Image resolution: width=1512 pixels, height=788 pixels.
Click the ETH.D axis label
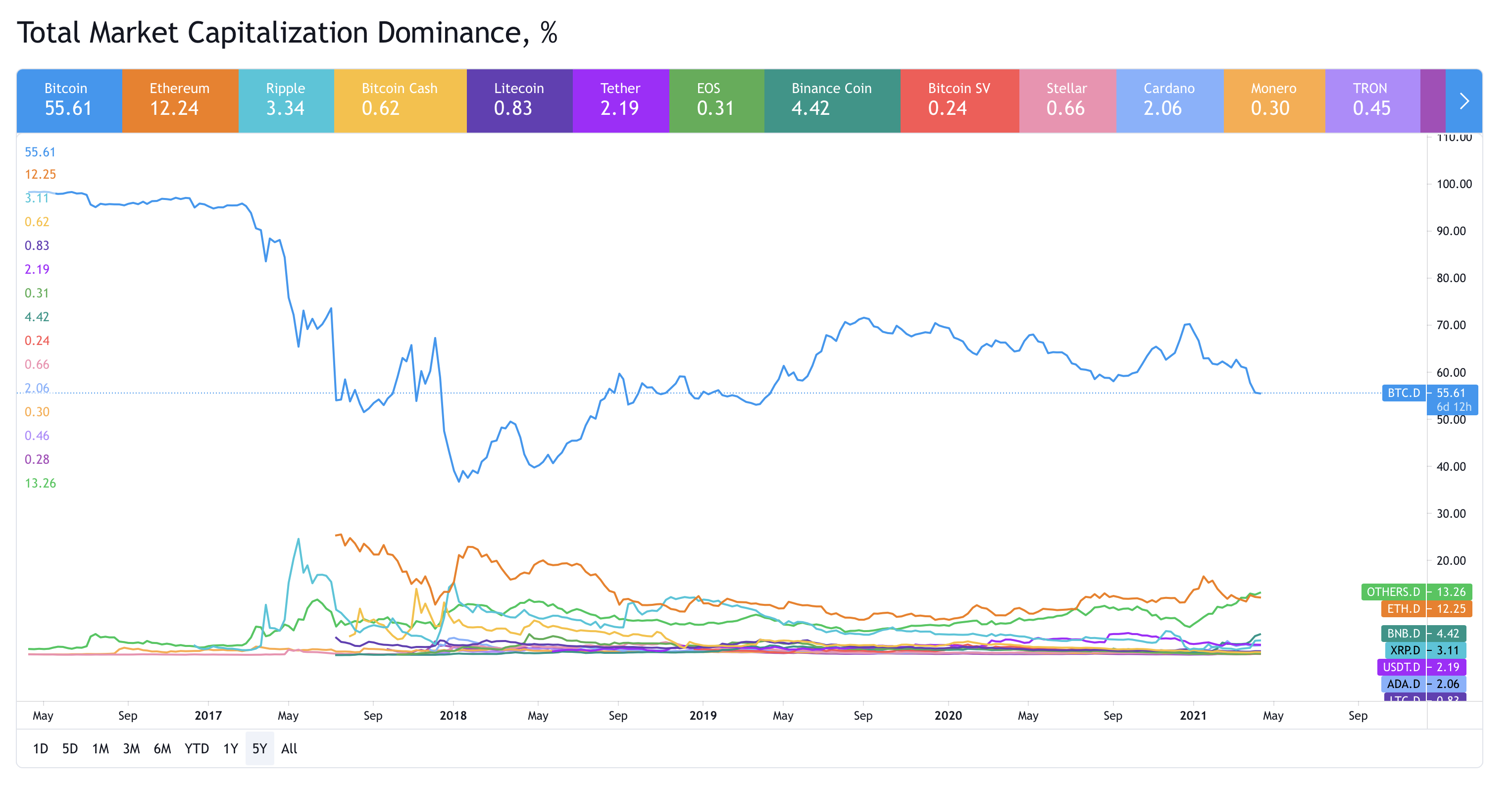point(1404,609)
